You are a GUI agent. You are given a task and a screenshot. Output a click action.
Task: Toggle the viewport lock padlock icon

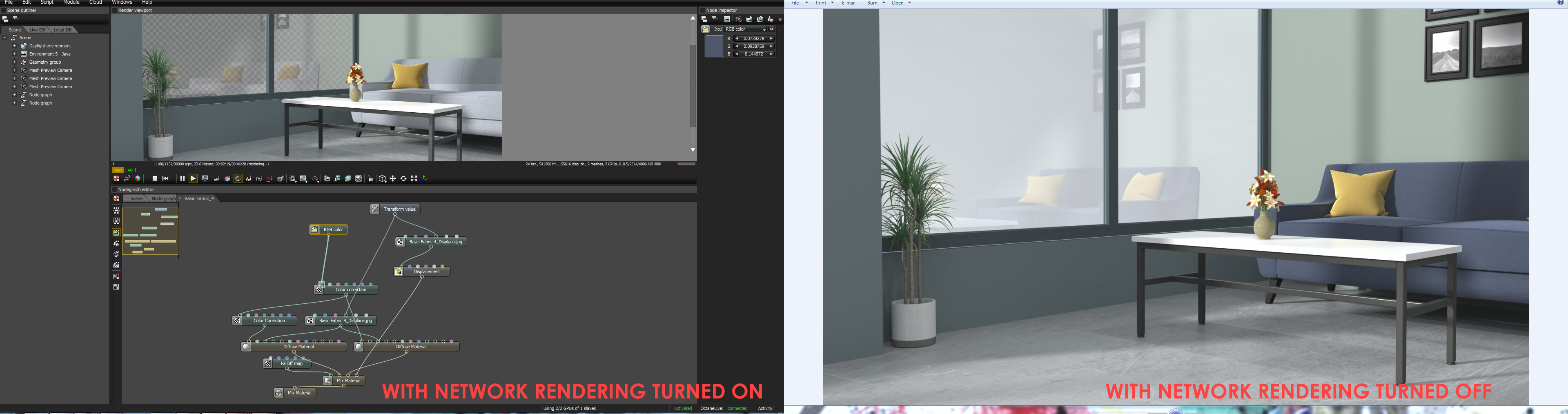pyautogui.click(x=370, y=178)
